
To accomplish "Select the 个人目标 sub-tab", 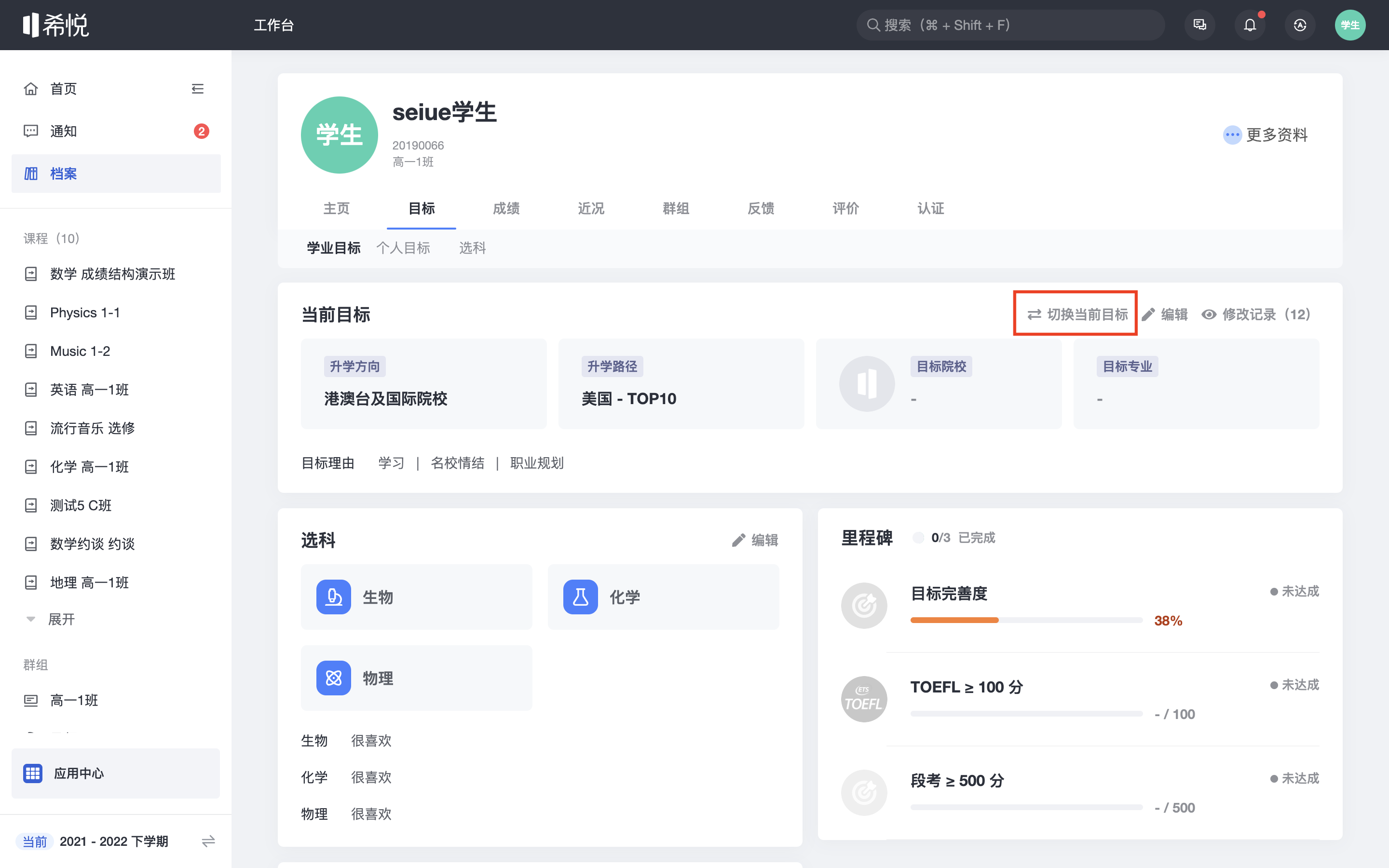I will pyautogui.click(x=403, y=248).
